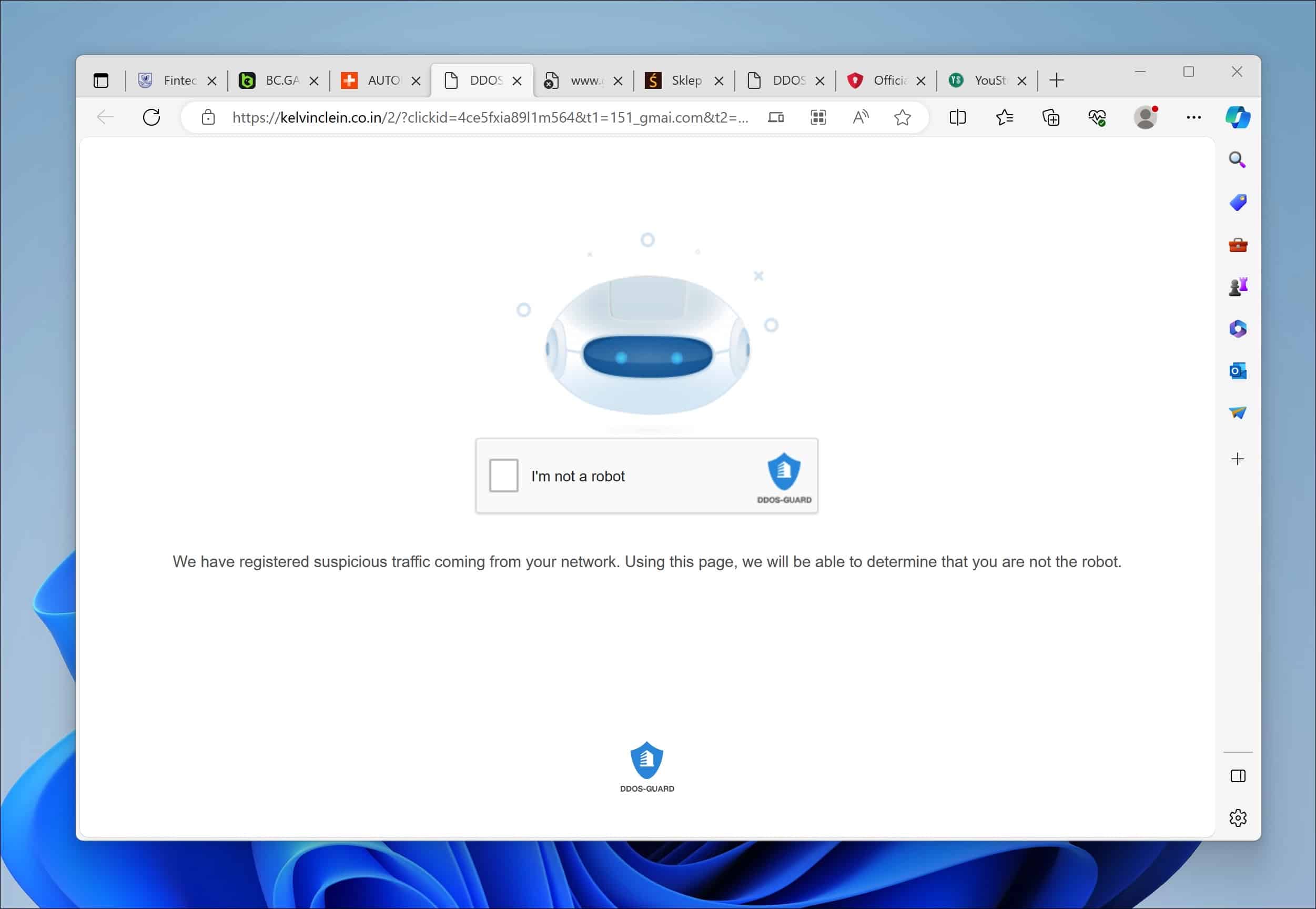Click the DDOS-GUARD shield in captcha box
Image resolution: width=1316 pixels, height=909 pixels.
click(784, 471)
